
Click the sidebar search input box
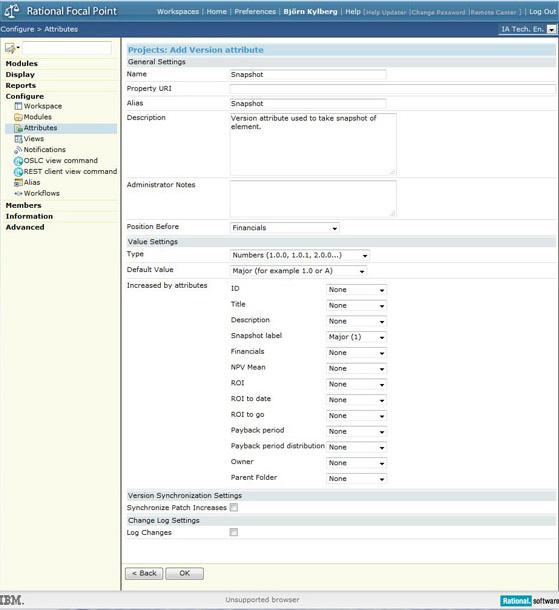67,48
